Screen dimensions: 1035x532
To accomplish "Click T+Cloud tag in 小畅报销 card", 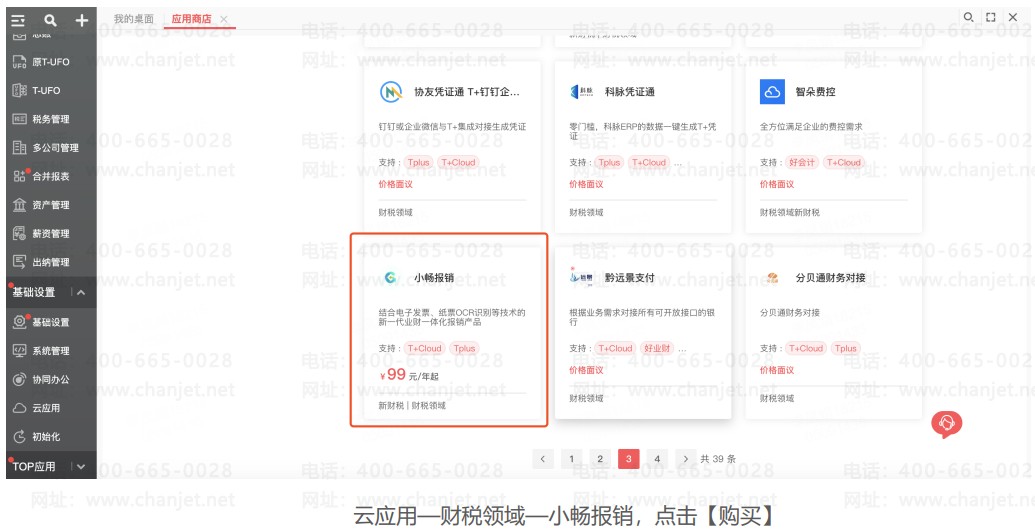I will (424, 349).
